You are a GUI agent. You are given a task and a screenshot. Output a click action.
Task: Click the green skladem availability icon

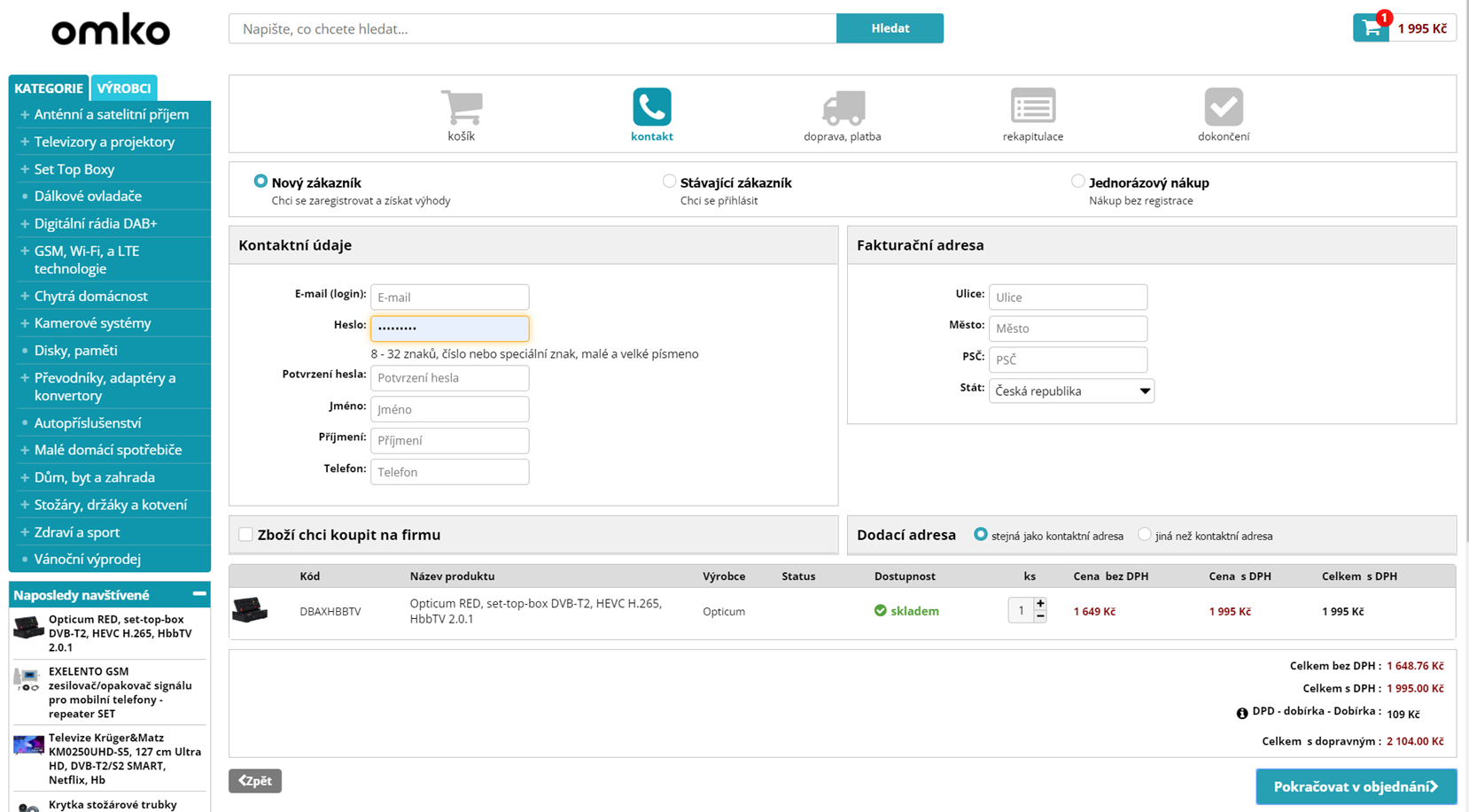(x=881, y=610)
